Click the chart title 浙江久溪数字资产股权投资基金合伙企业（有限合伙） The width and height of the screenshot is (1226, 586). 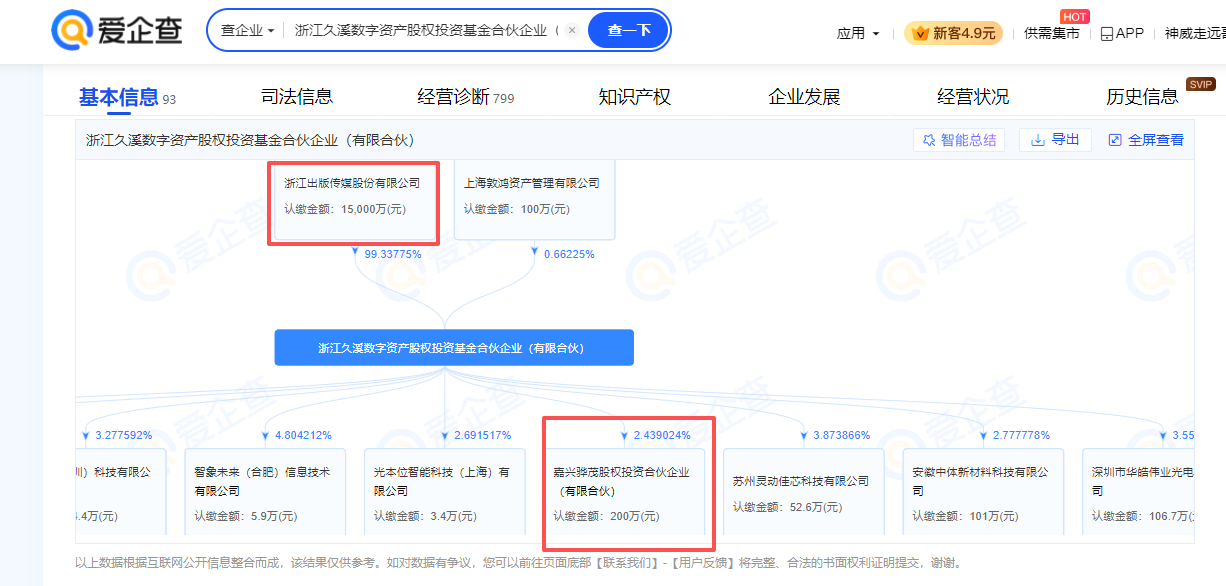tap(250, 140)
